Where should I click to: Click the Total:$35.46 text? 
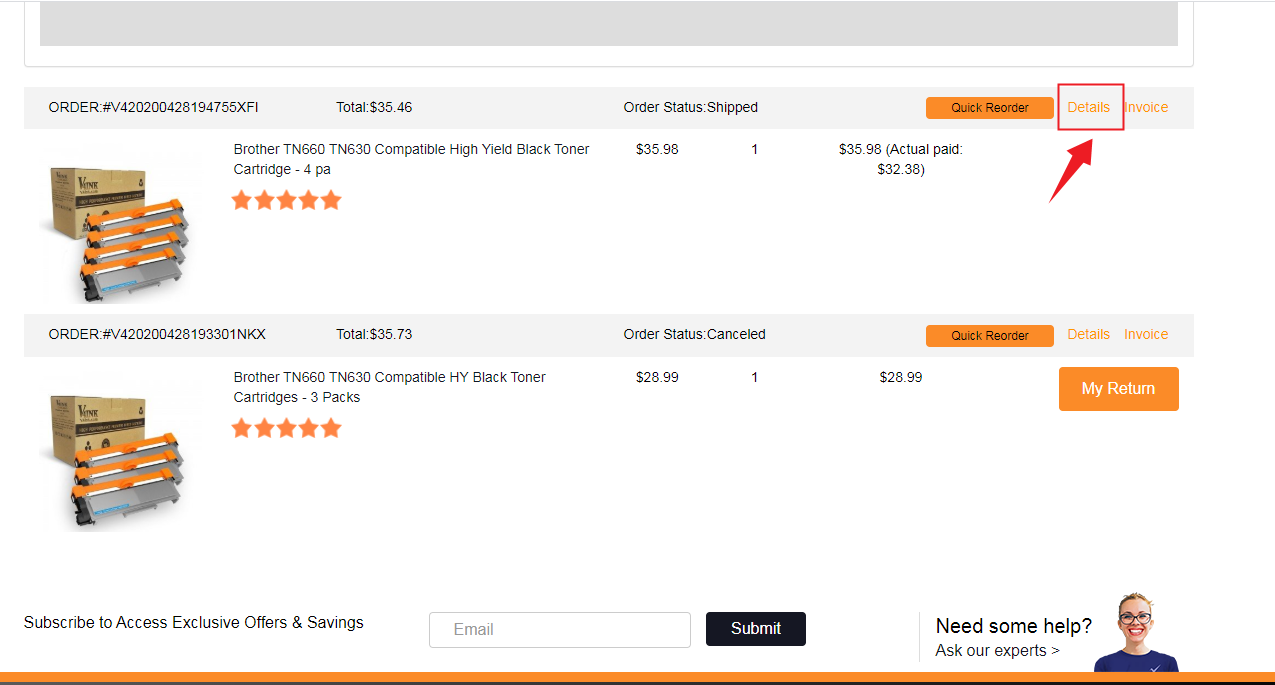tap(374, 107)
